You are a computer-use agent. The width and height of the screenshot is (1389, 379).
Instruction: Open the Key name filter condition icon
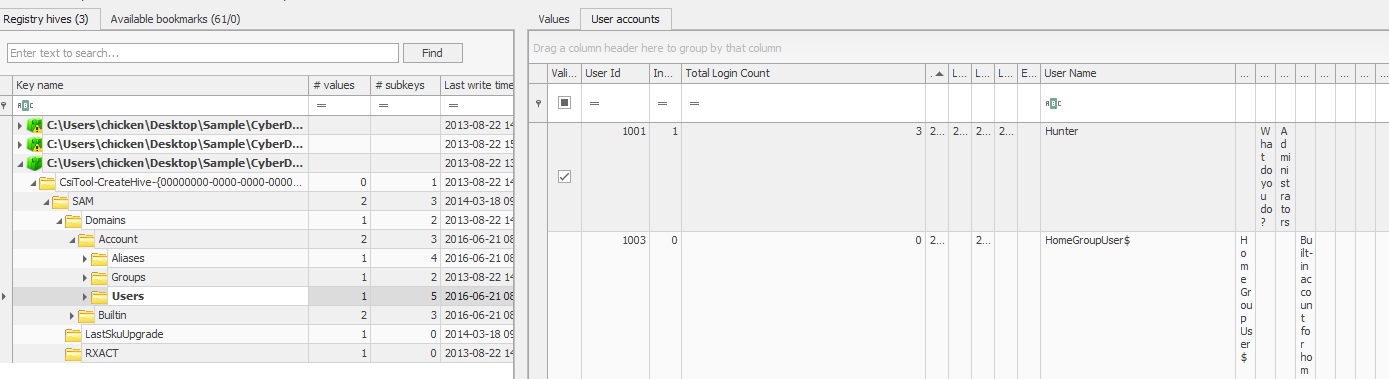coord(25,105)
